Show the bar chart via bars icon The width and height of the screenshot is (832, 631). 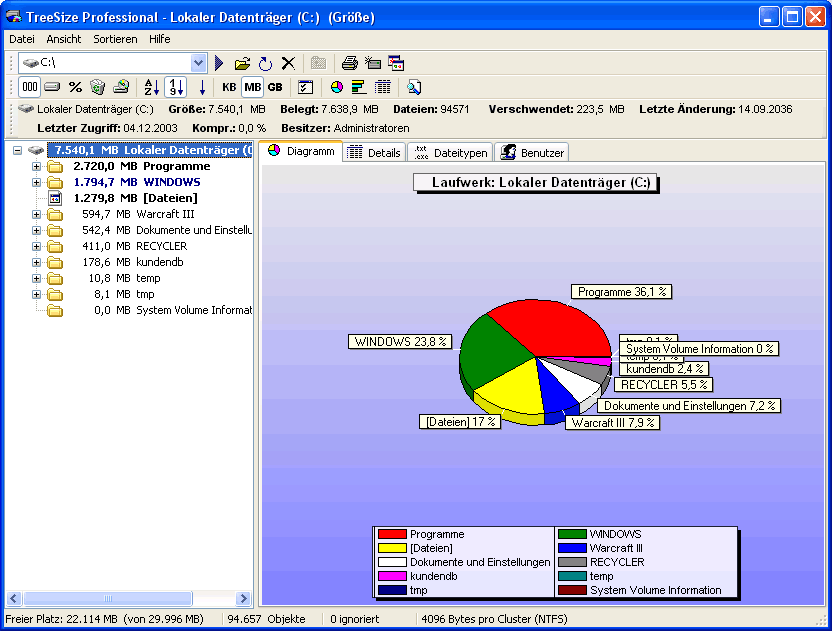[359, 87]
